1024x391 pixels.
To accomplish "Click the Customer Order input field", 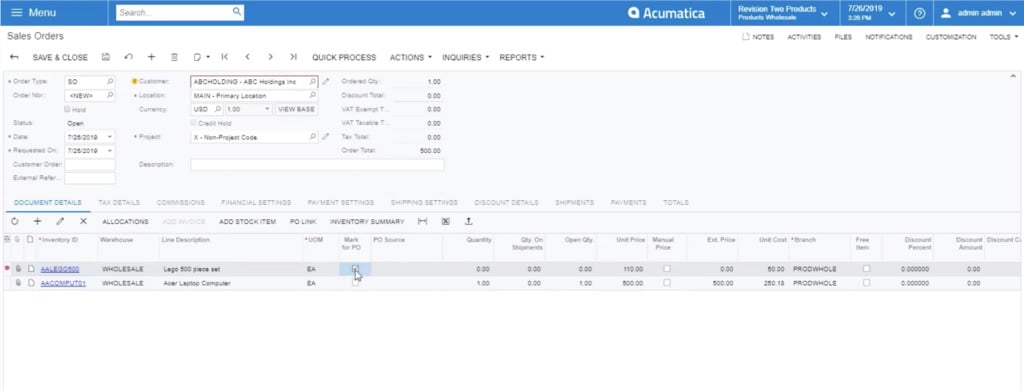I will 89,164.
